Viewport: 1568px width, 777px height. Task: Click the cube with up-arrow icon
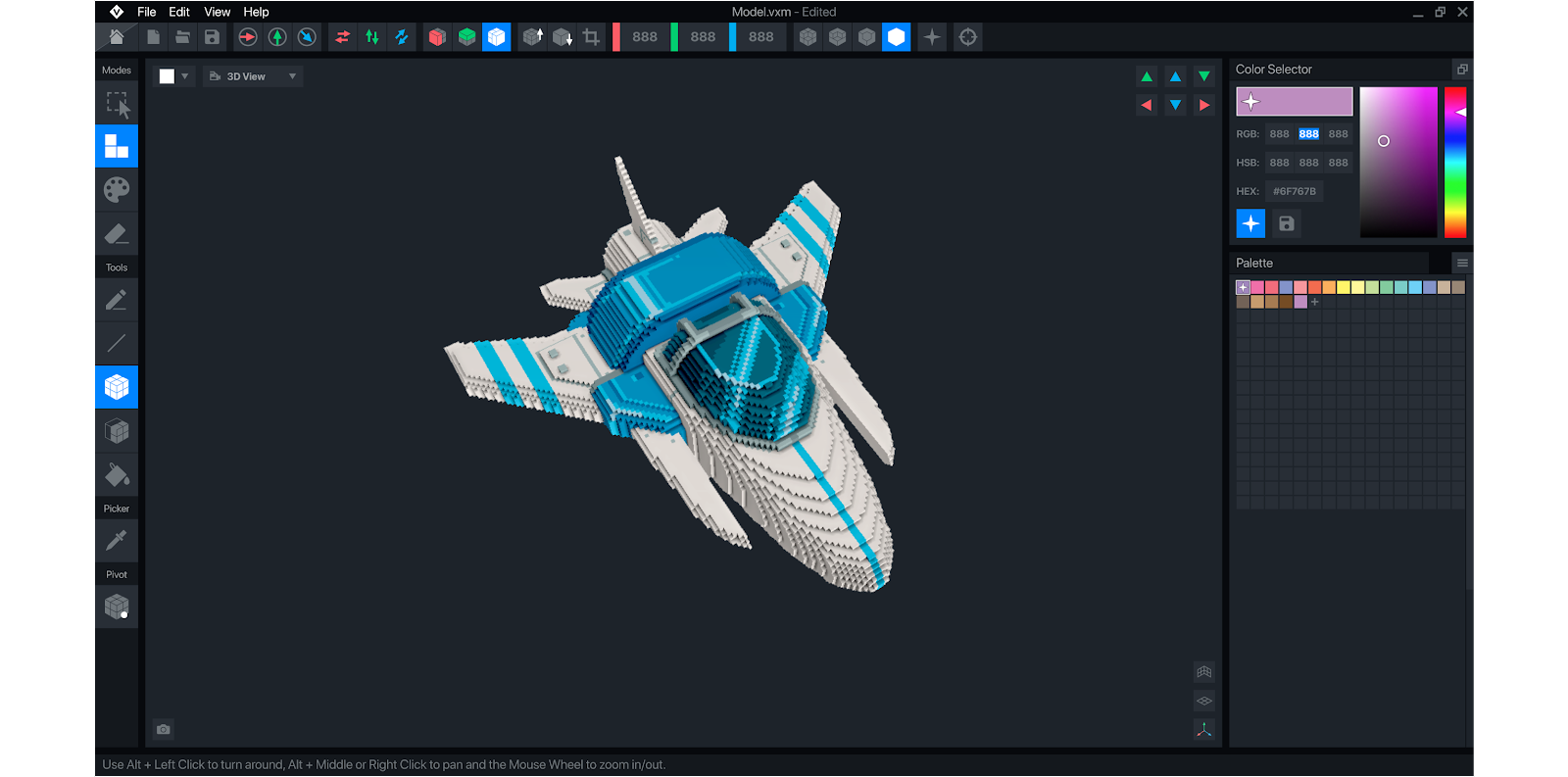pyautogui.click(x=532, y=37)
